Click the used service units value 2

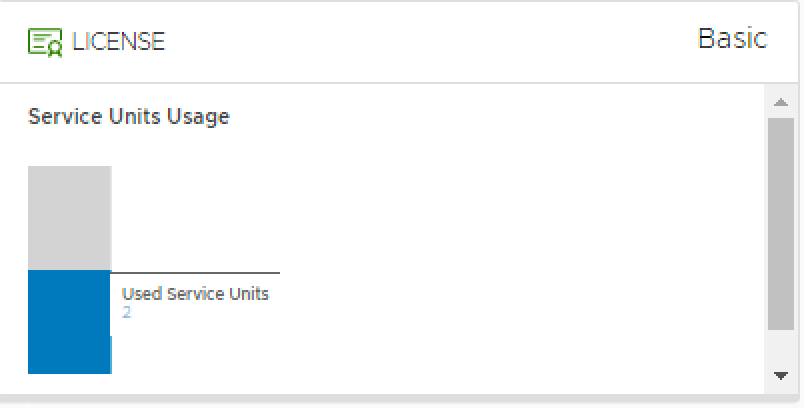click(x=127, y=312)
